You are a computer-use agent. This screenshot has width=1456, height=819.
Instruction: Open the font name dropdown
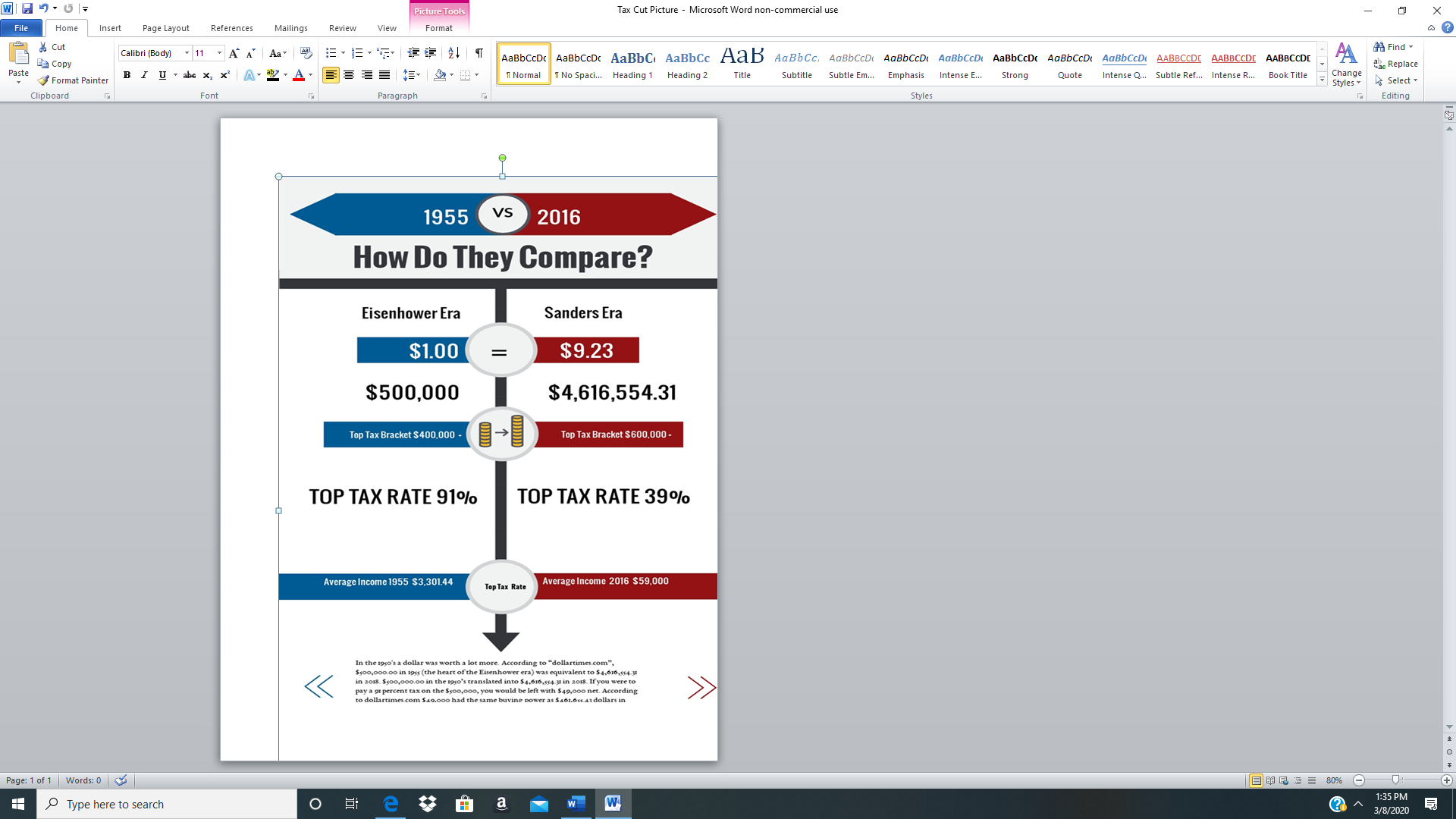tap(187, 53)
